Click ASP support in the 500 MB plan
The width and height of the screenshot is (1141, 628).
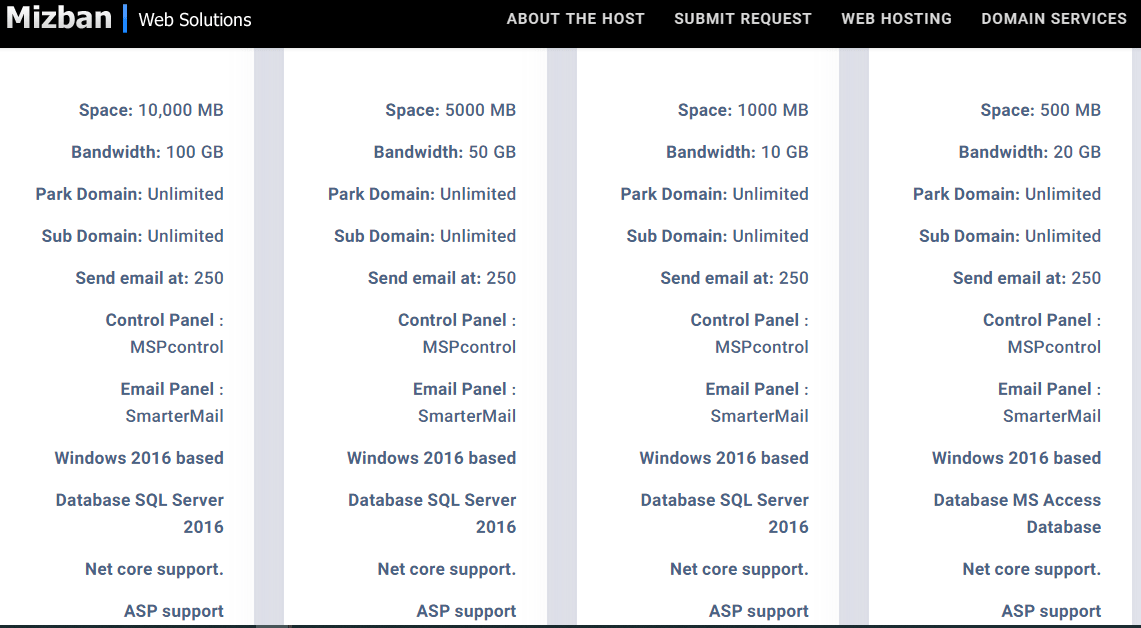[x=1051, y=611]
